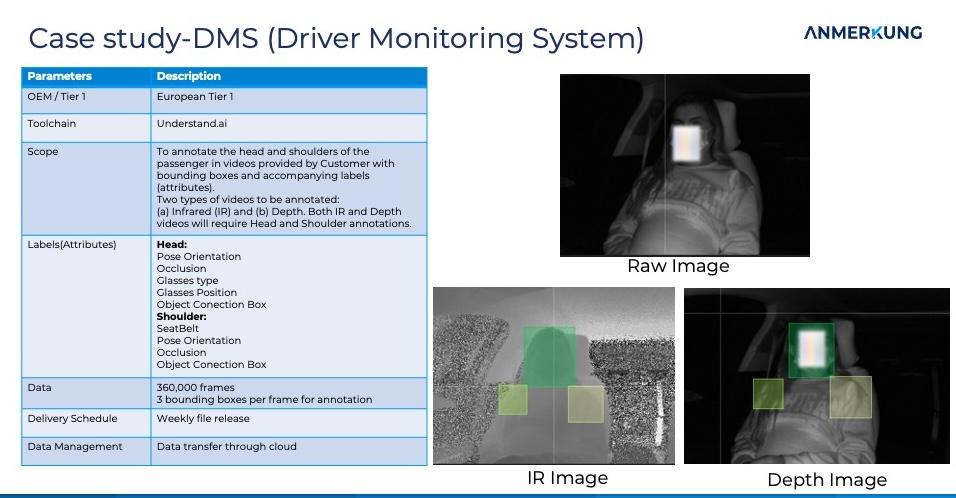Click the 'Depth Image' caption
This screenshot has width=956, height=498.
point(827,480)
